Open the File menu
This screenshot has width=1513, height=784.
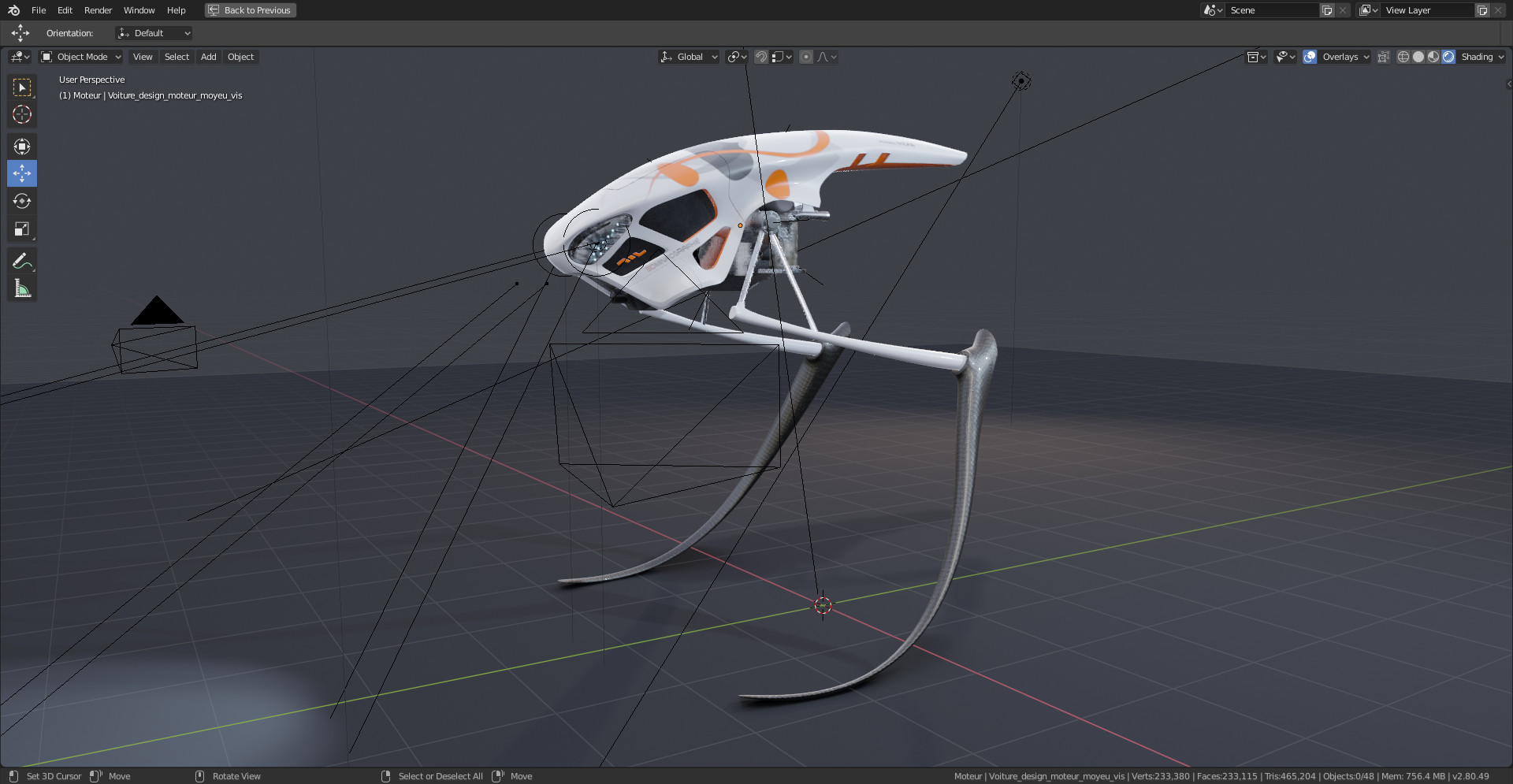(39, 10)
